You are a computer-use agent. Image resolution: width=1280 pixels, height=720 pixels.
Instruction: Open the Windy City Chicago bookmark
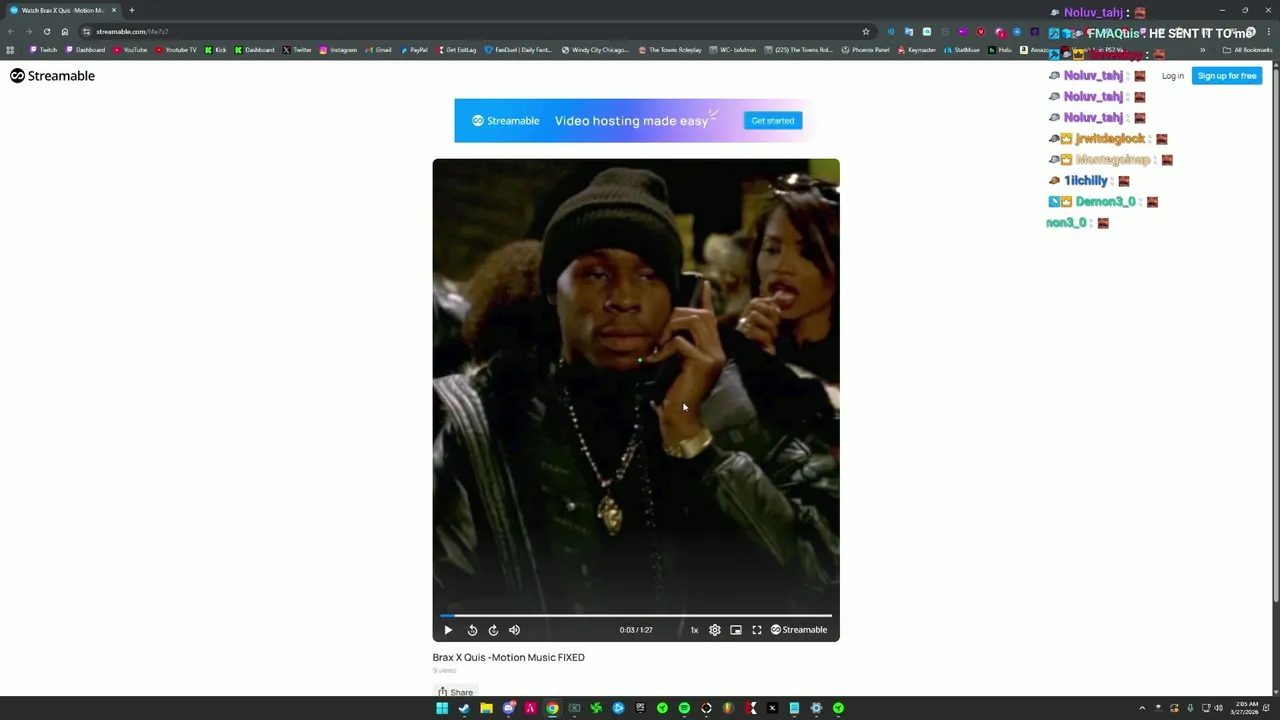[x=595, y=50]
